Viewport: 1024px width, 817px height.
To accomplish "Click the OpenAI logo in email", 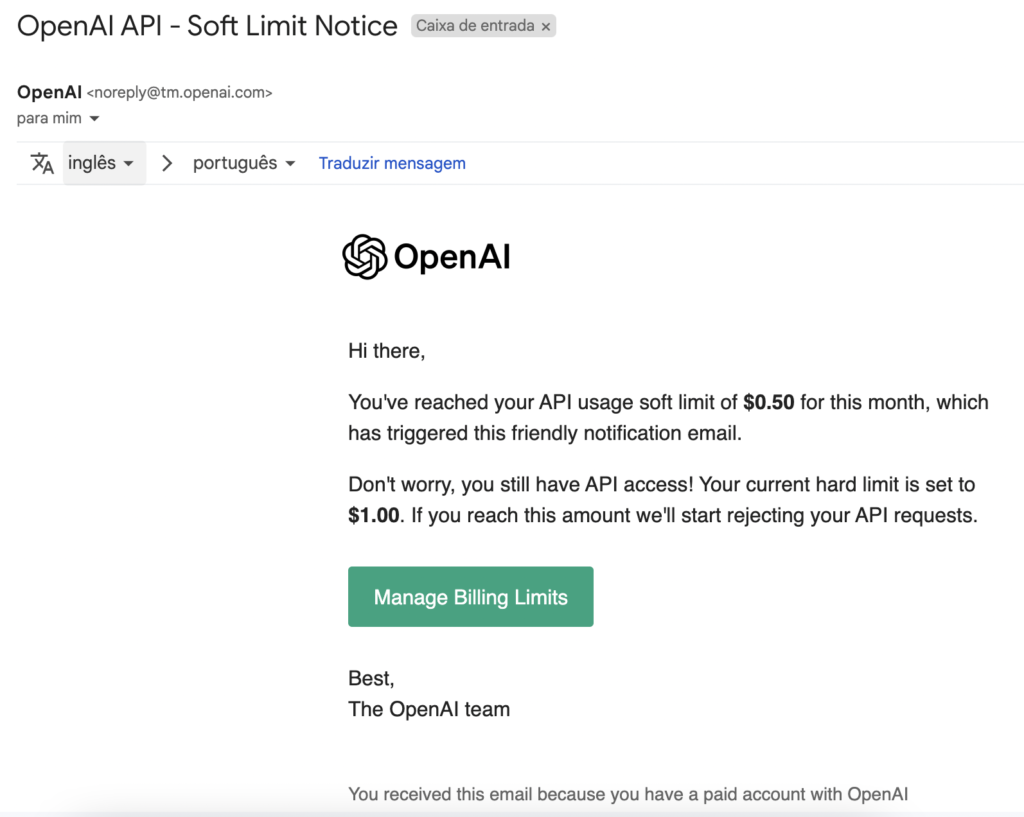I will pos(426,257).
